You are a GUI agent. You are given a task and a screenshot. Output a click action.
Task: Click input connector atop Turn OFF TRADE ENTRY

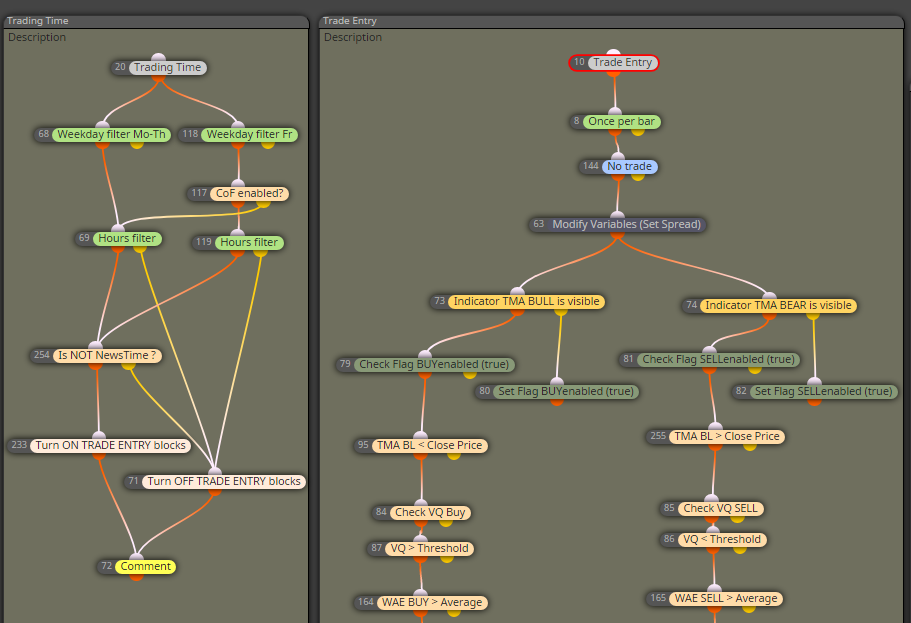point(215,471)
